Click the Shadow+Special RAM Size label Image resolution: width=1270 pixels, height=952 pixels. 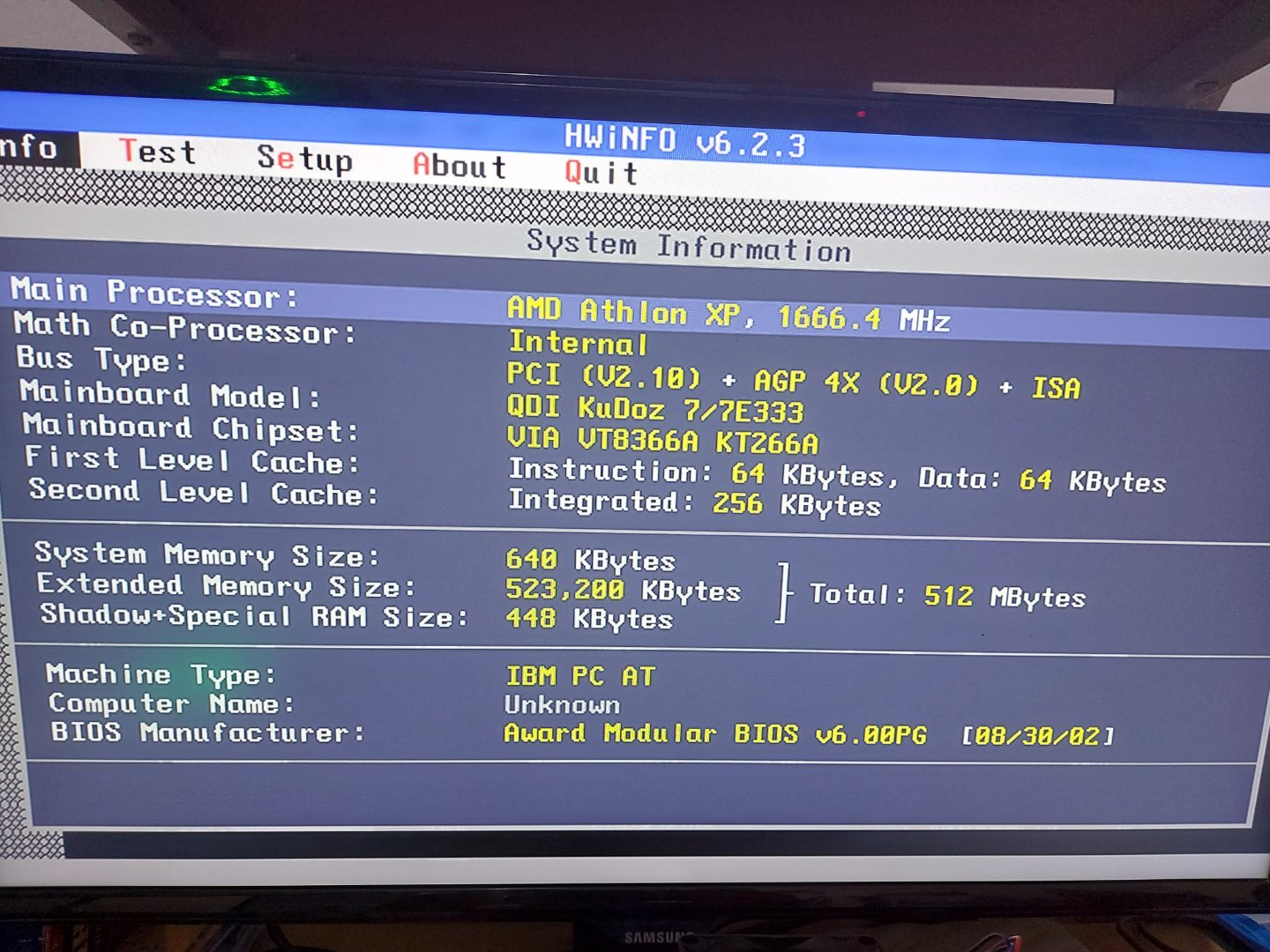click(x=254, y=615)
